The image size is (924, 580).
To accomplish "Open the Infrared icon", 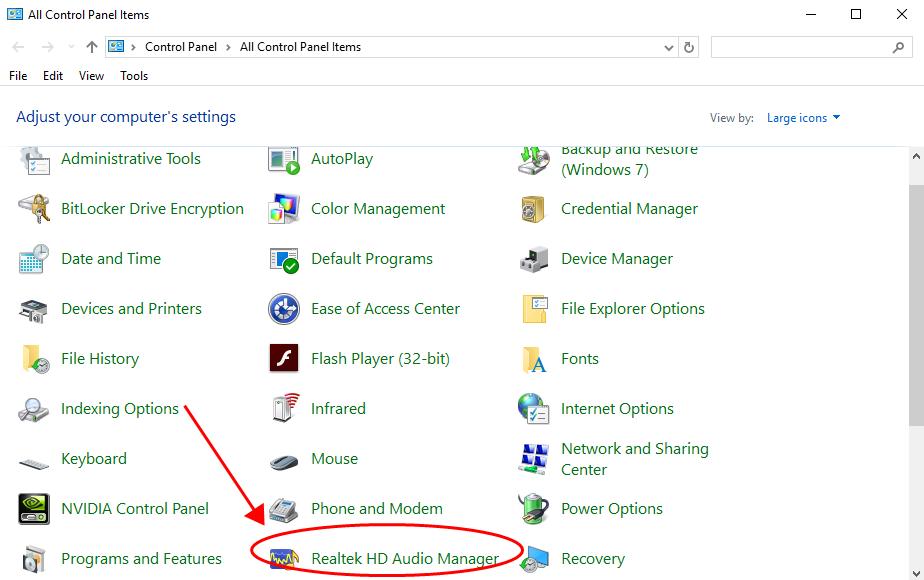I will 284,409.
